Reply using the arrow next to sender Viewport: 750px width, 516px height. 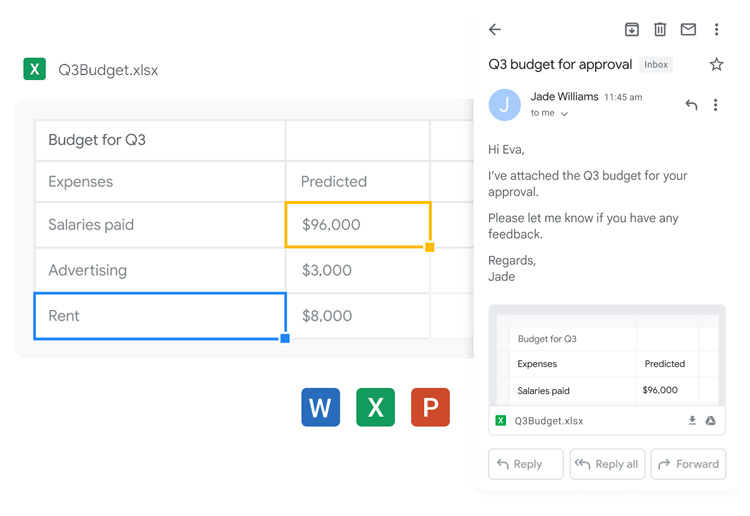pyautogui.click(x=692, y=105)
